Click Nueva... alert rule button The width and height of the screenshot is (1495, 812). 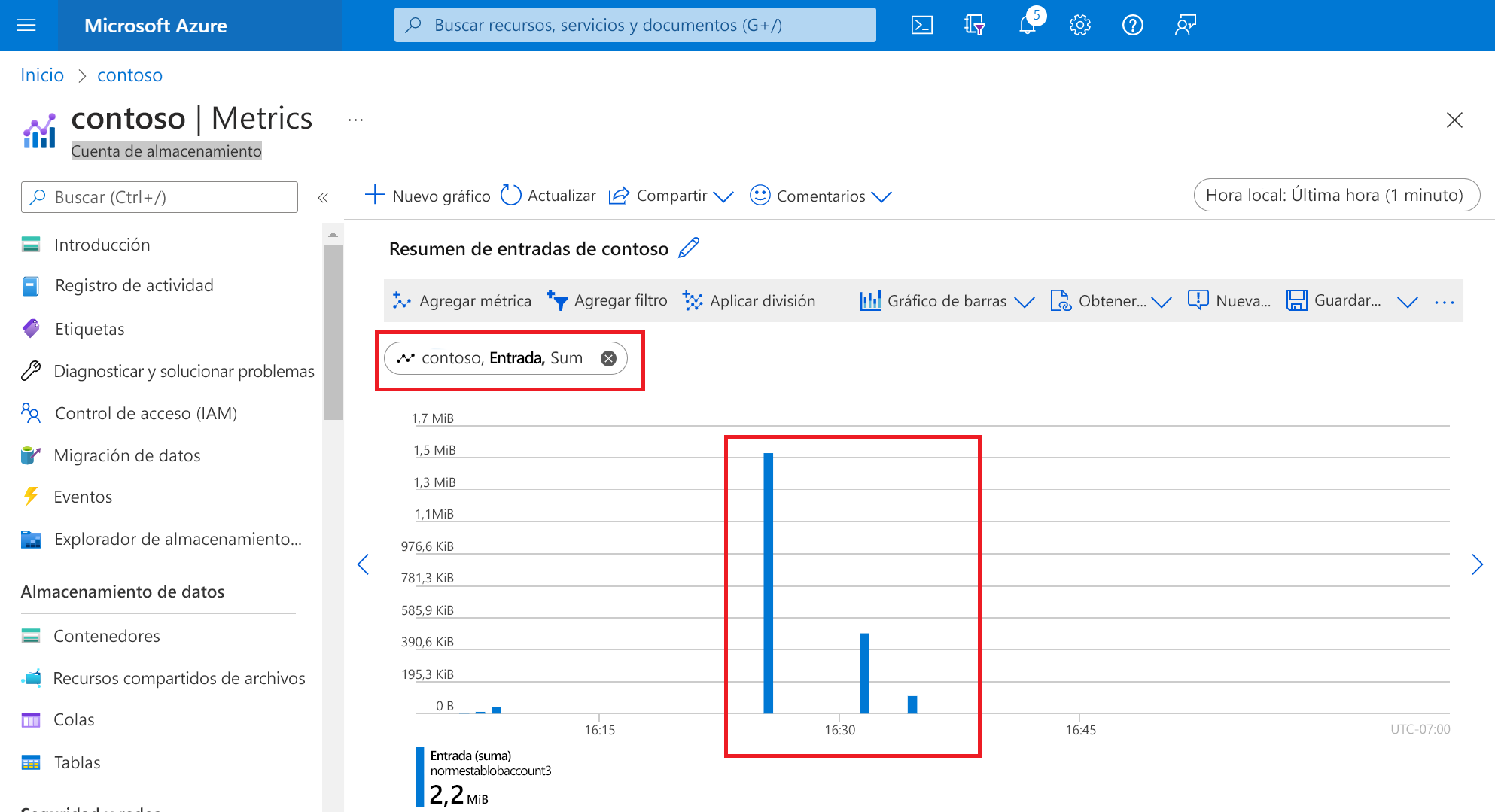[1229, 300]
